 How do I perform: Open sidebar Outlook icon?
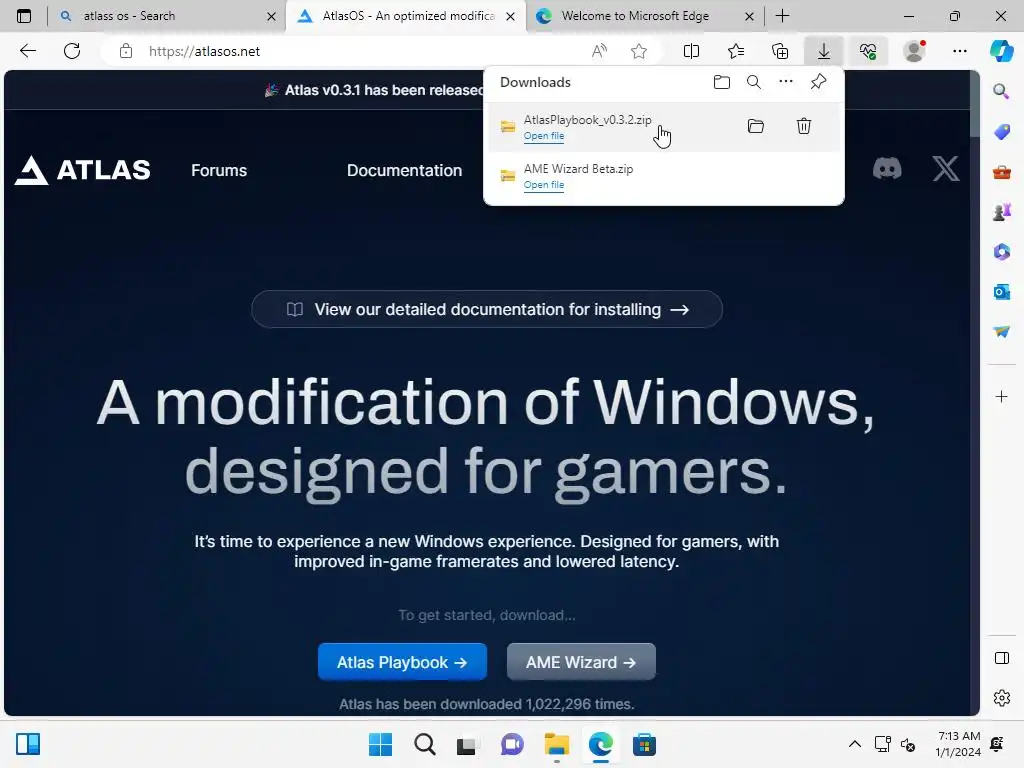tap(1002, 292)
